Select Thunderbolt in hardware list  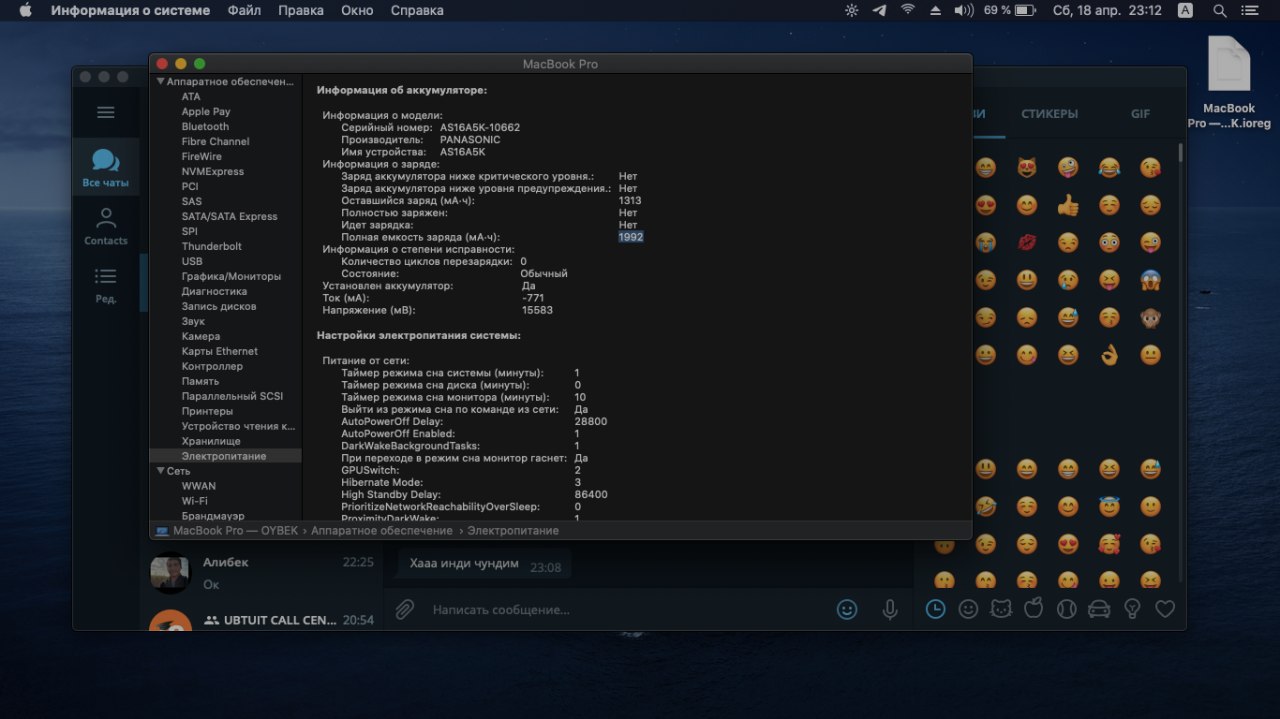212,246
